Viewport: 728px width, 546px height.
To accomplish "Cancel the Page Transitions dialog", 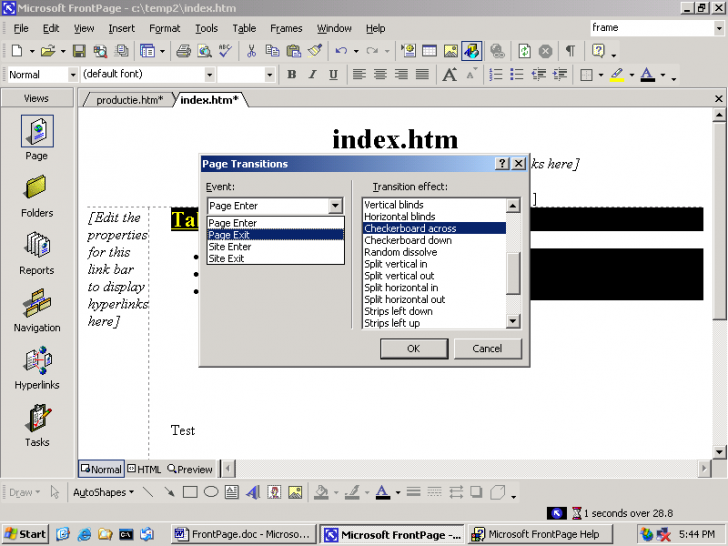I will 487,348.
